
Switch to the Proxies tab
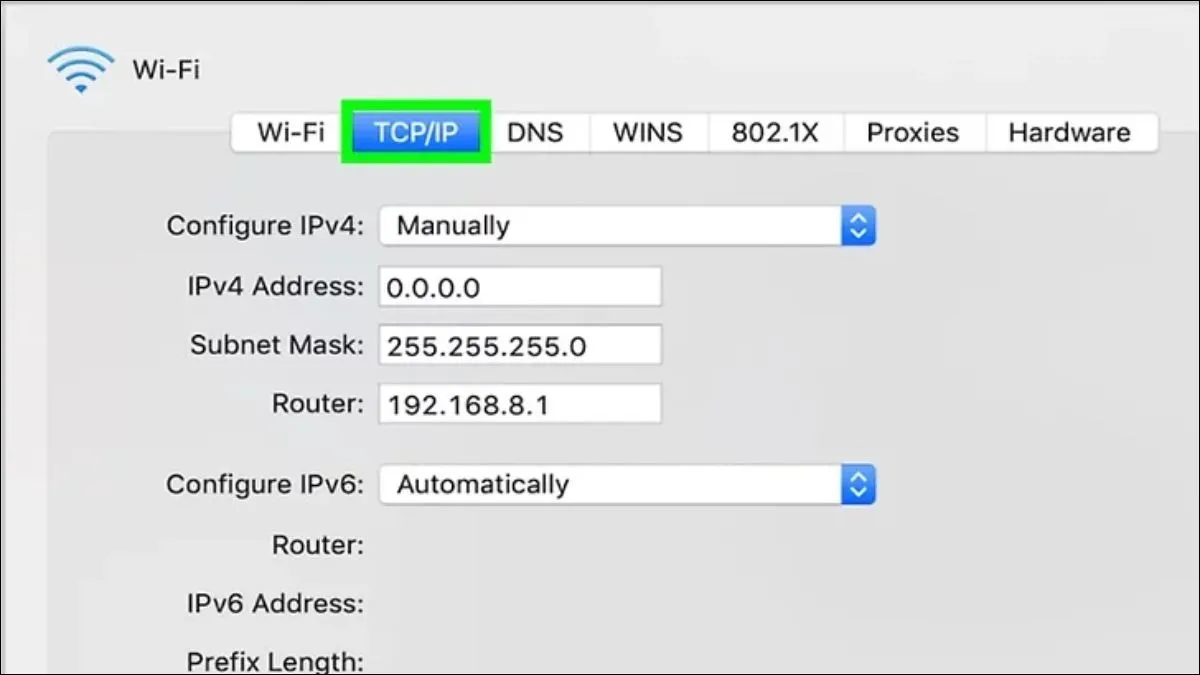912,132
